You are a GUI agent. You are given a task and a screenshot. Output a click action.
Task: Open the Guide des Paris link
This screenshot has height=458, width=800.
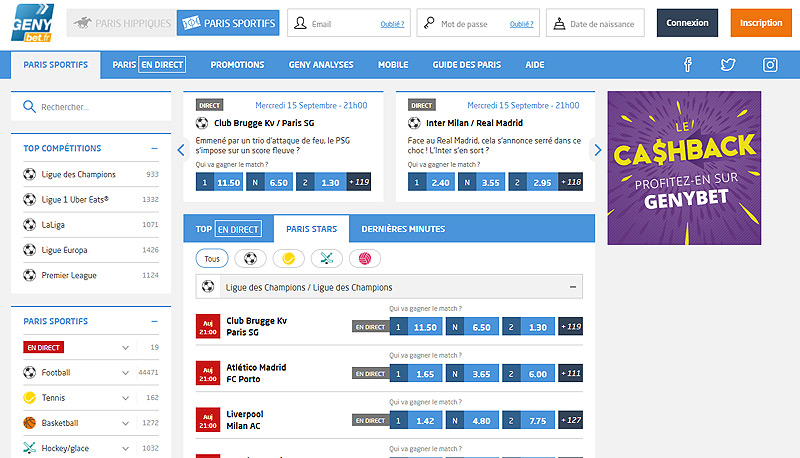467,65
